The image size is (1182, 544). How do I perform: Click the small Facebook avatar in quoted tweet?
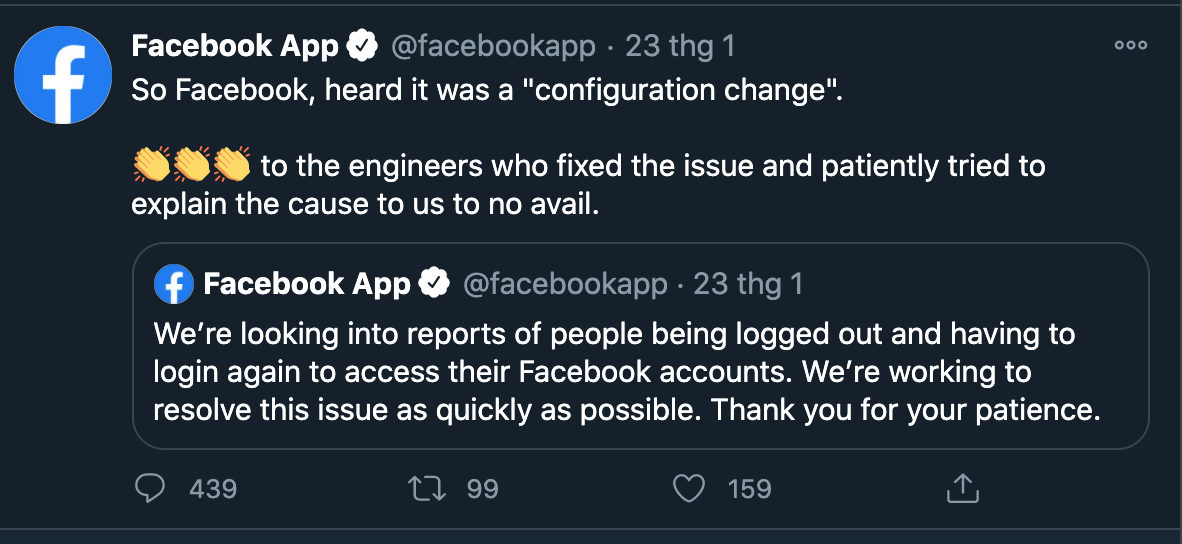tap(173, 284)
